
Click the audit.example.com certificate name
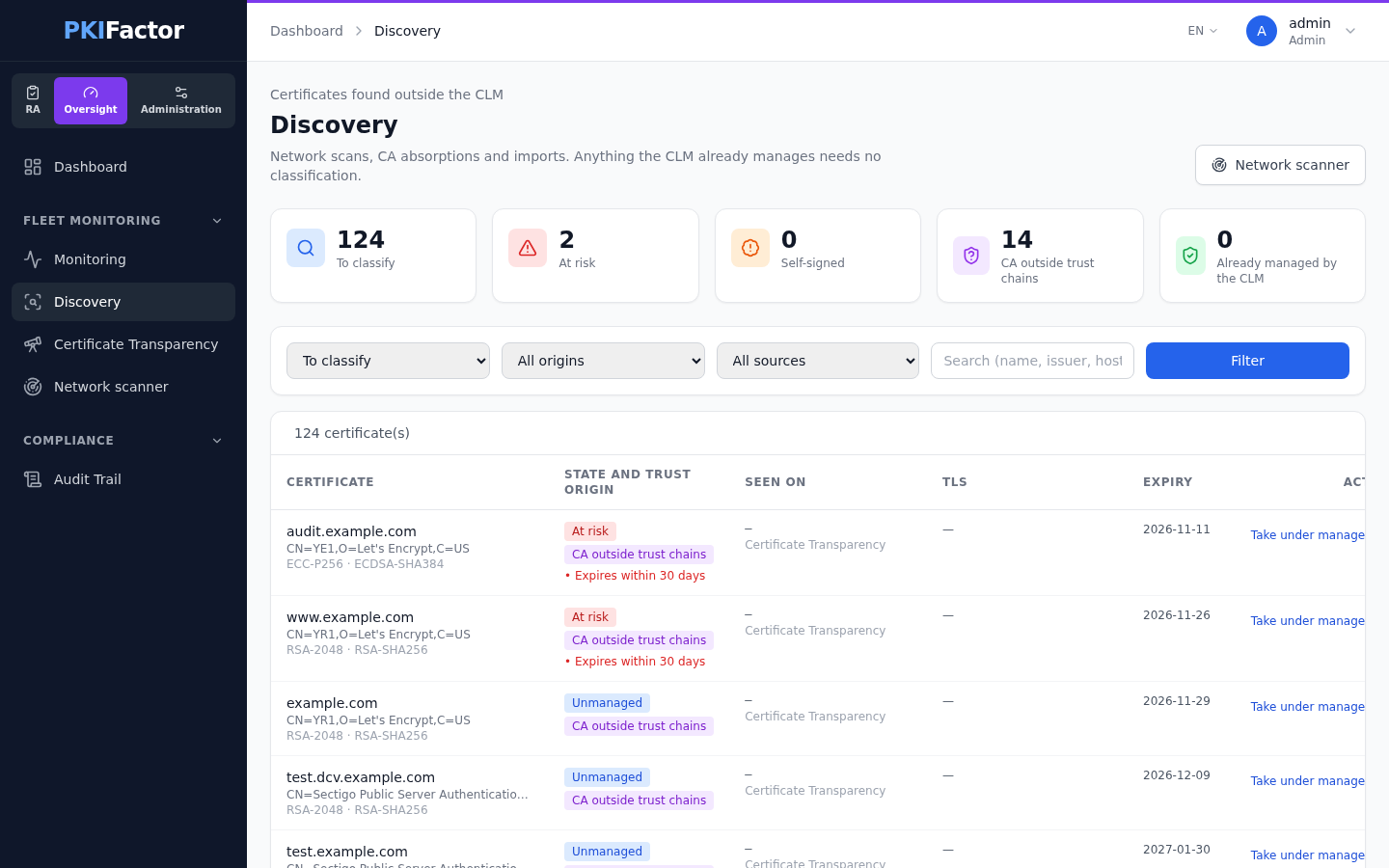[351, 531]
